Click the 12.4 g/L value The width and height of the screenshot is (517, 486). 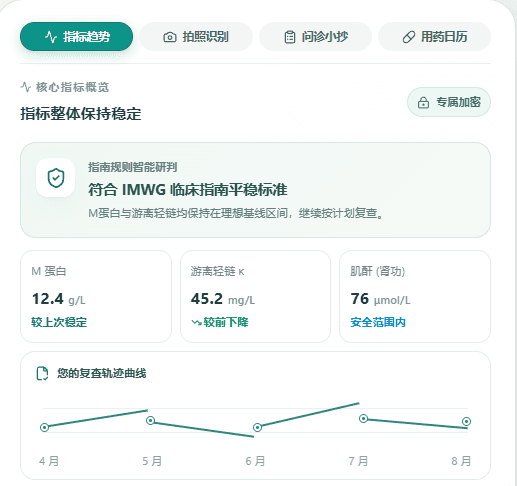[x=59, y=299]
